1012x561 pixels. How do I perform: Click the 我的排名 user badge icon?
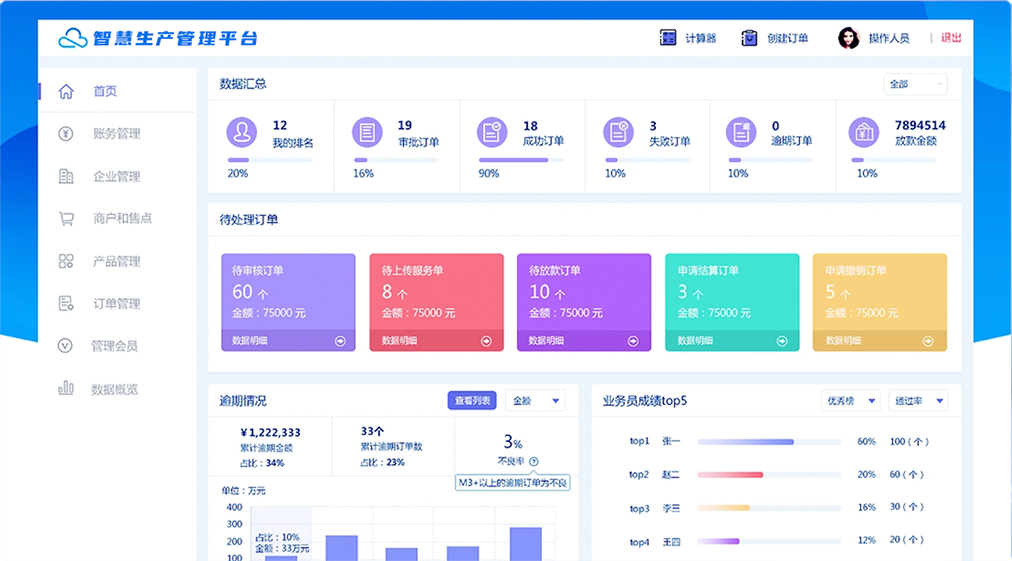click(x=242, y=132)
